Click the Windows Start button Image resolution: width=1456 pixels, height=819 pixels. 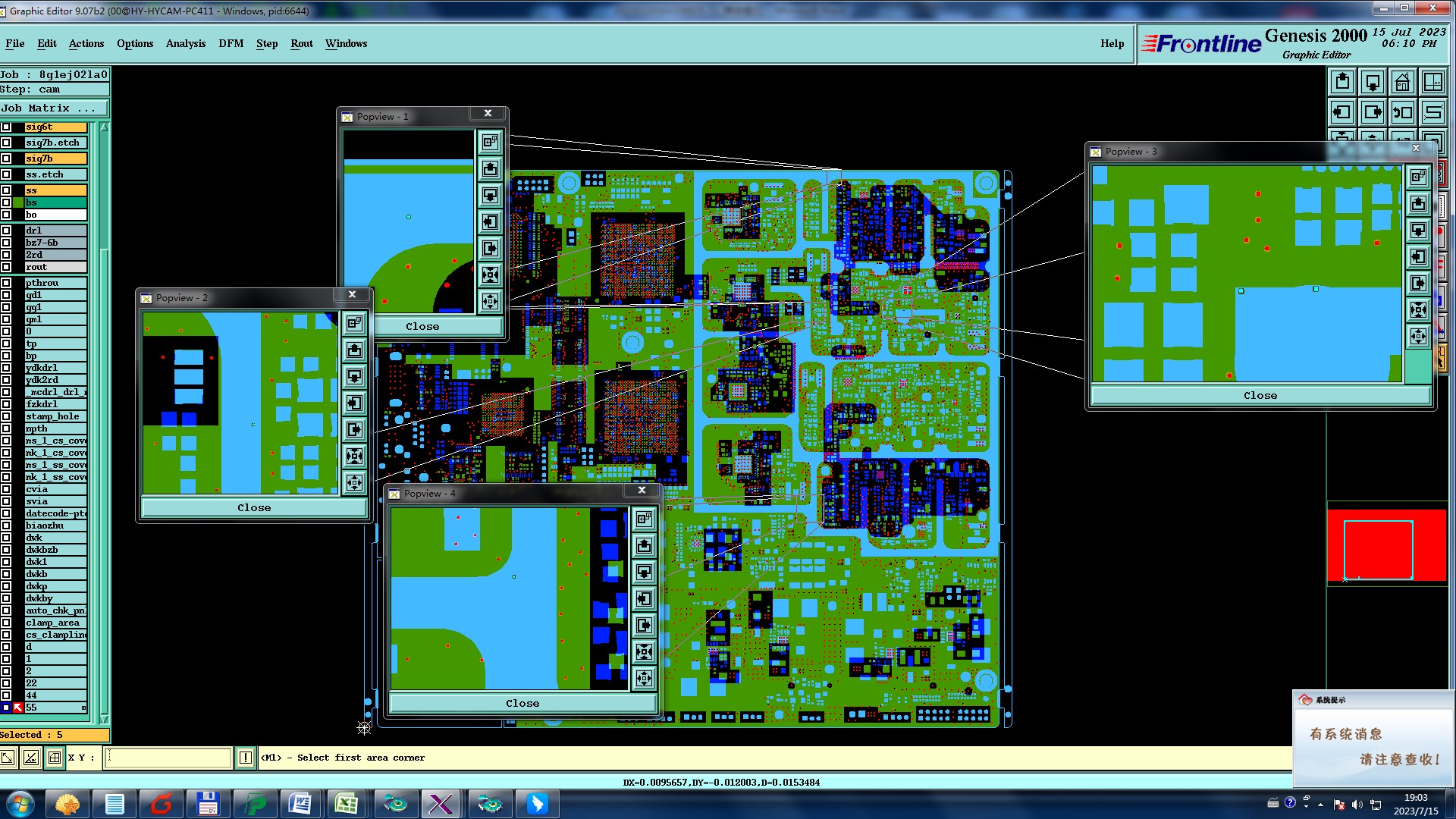coord(20,804)
